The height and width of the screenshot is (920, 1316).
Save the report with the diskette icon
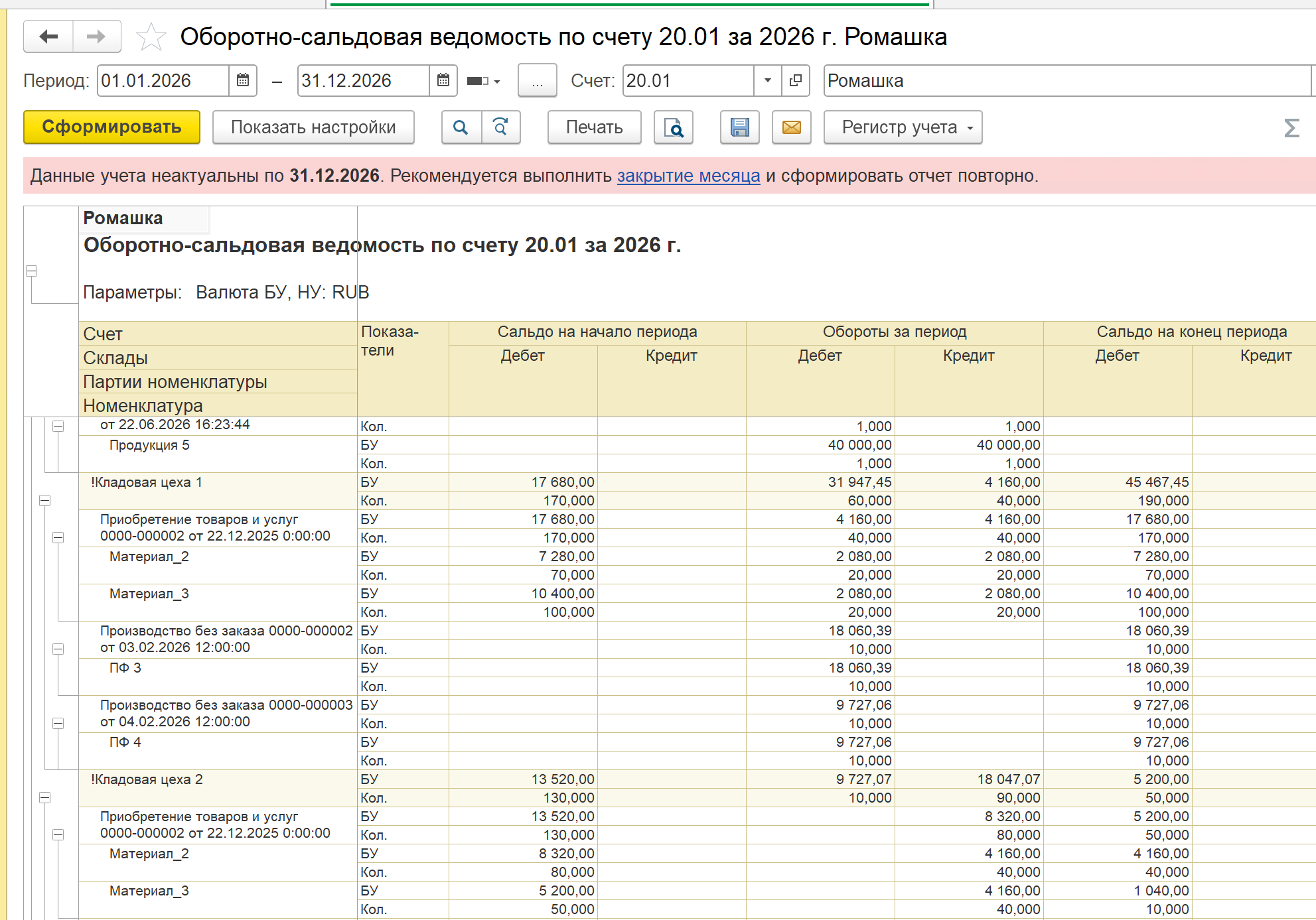pos(740,127)
